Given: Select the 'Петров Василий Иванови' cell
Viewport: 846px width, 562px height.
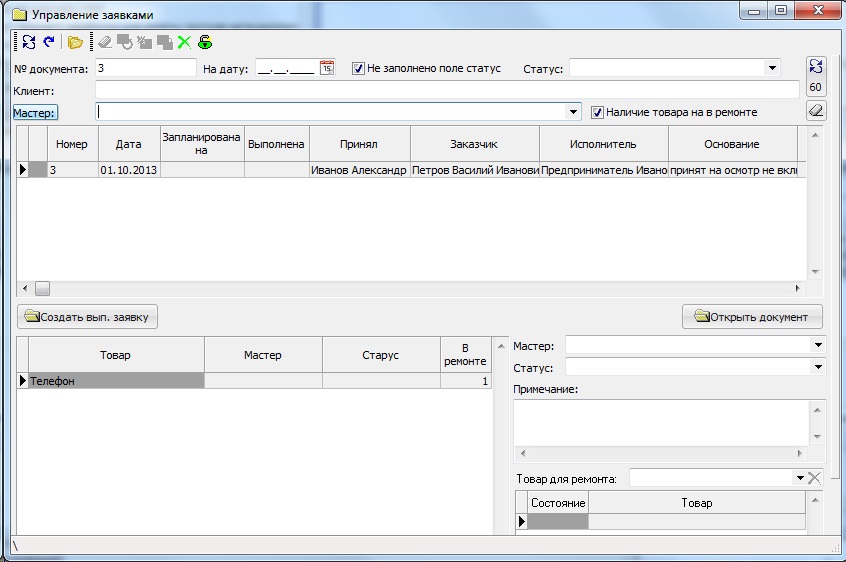Looking at the screenshot, I should tap(475, 170).
